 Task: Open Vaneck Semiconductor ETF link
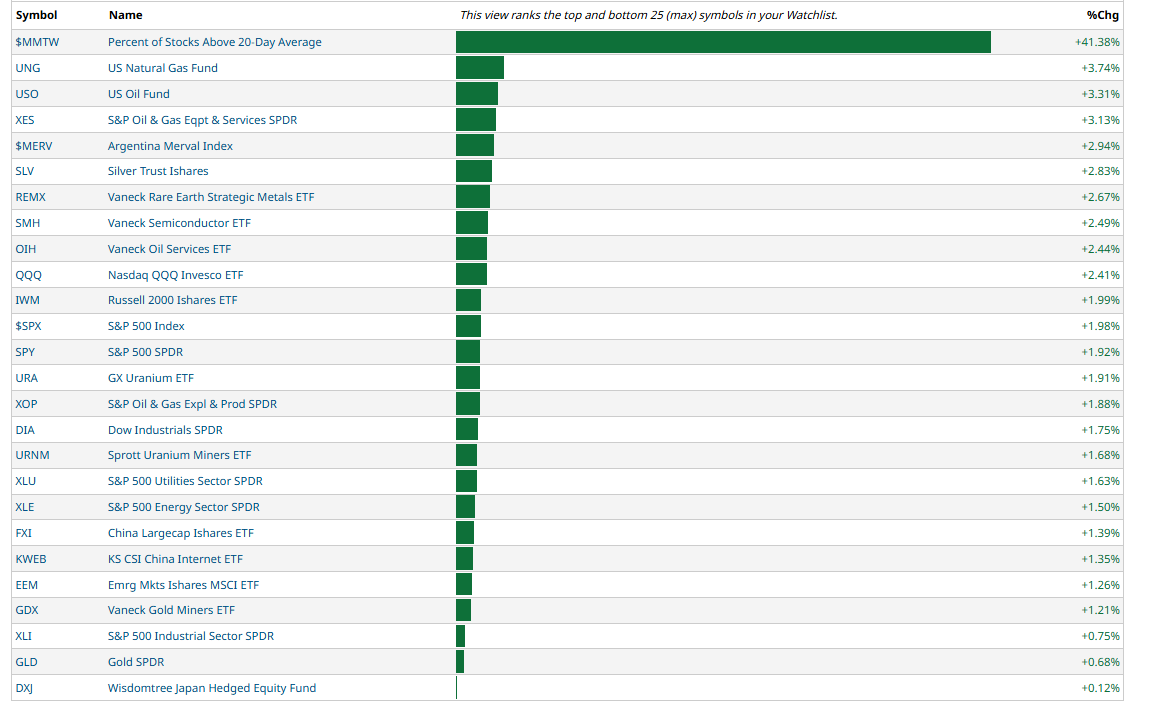pos(179,223)
